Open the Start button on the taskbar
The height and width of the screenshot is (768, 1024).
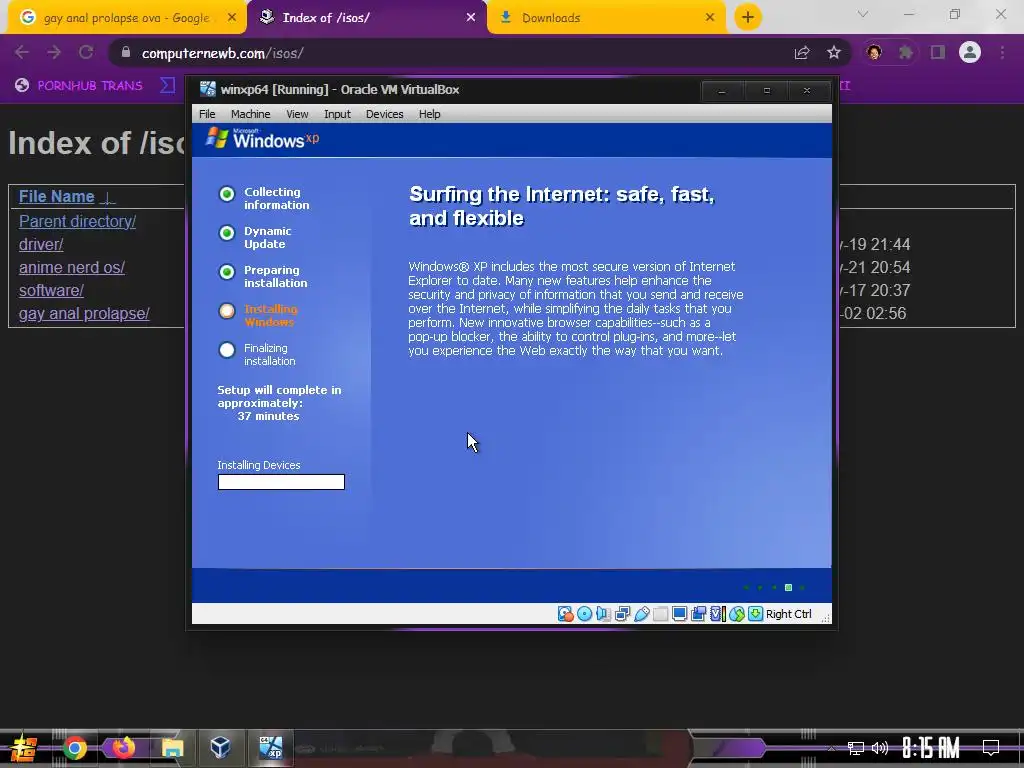24,748
